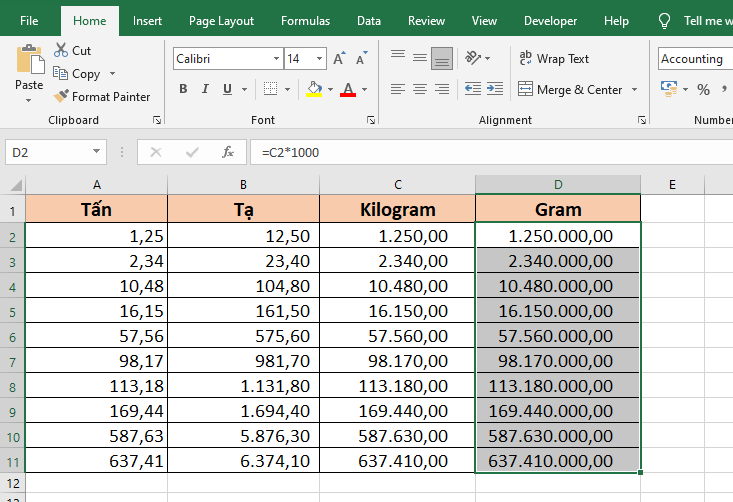
Task: Click the Copy button
Action: coord(77,74)
